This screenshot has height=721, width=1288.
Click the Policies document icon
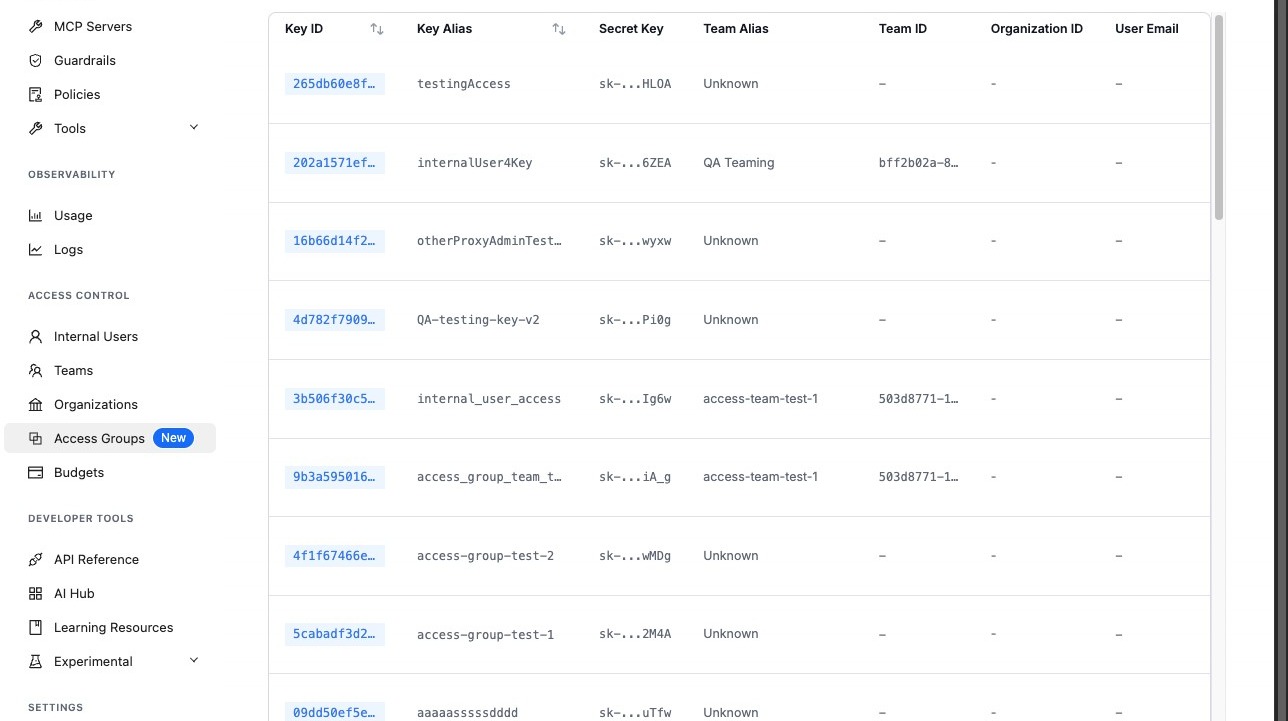36,95
